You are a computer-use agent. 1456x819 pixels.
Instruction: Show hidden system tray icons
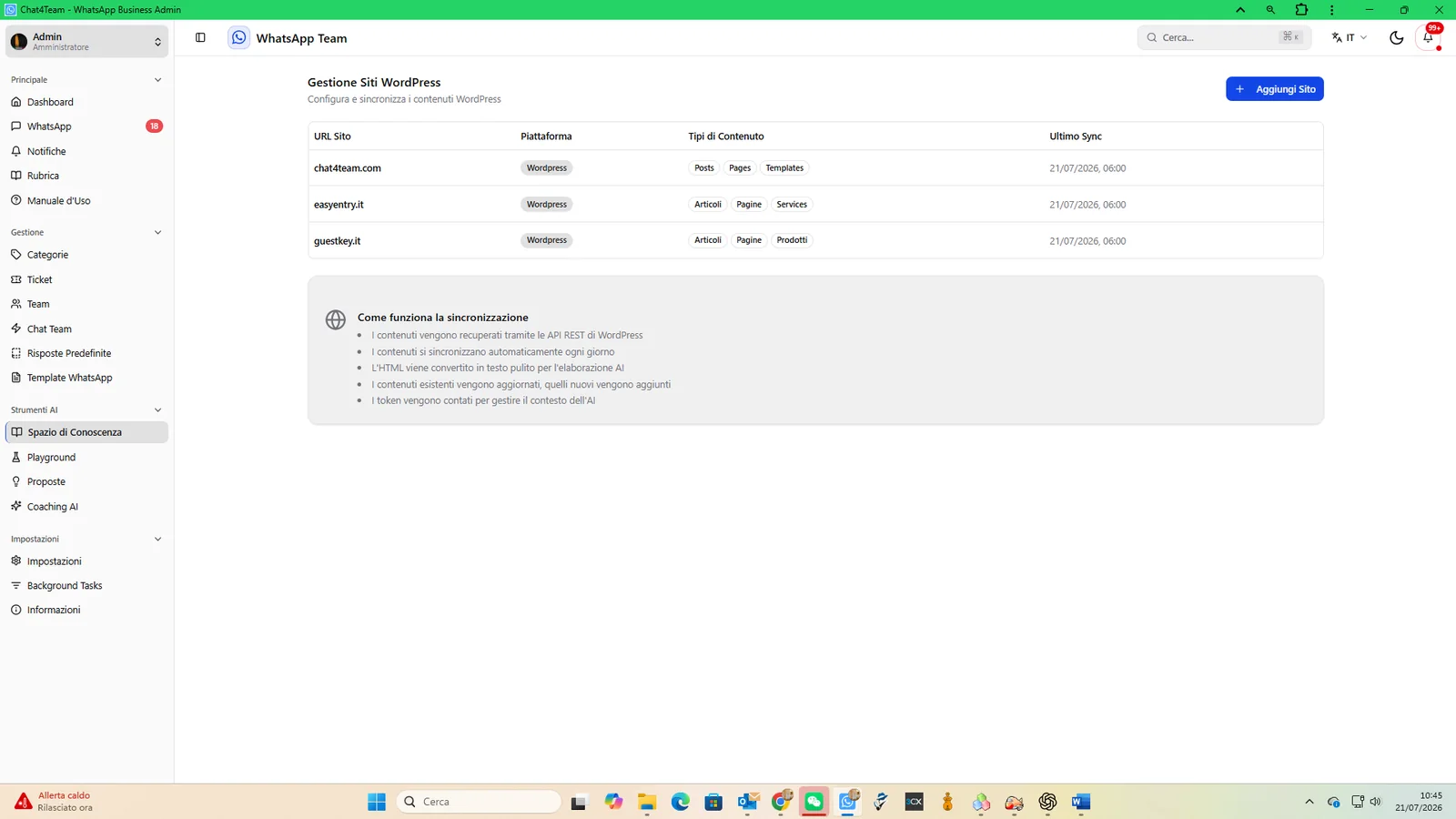1309,802
